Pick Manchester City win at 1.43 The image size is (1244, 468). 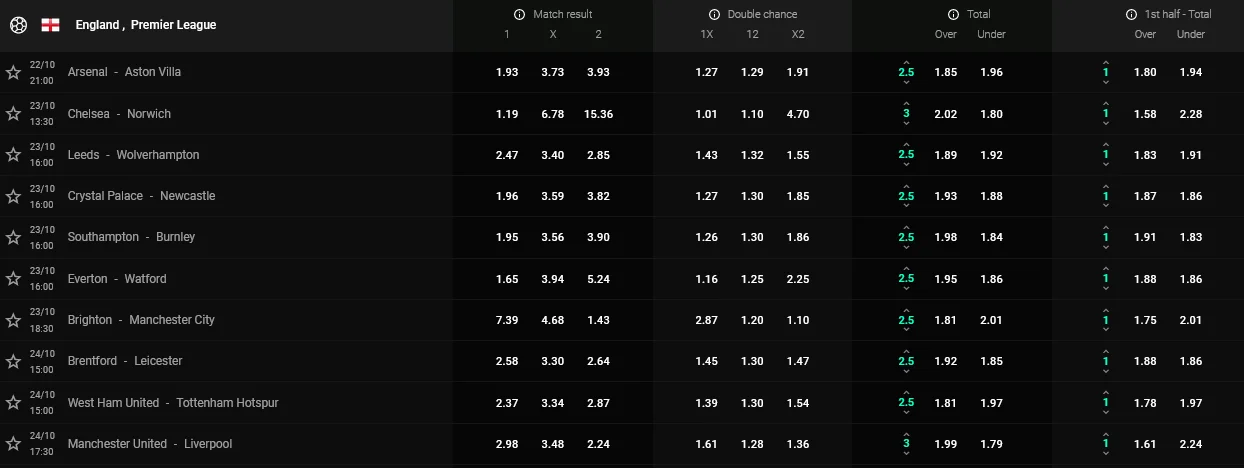pos(598,320)
